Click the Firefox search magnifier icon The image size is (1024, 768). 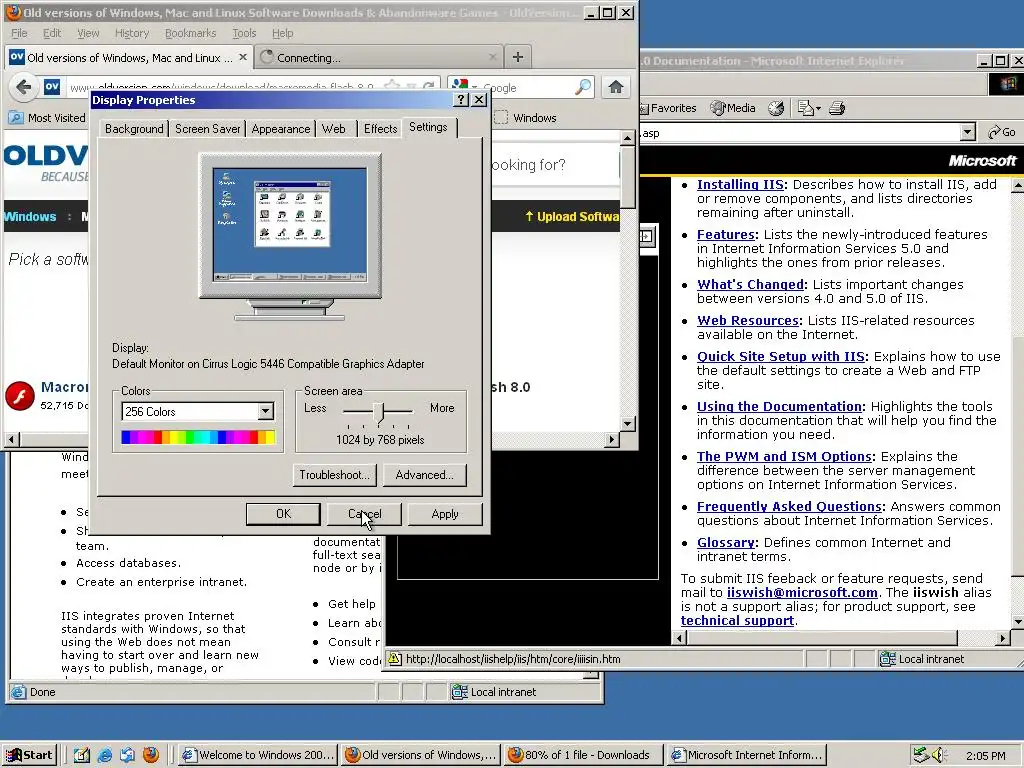click(x=583, y=87)
